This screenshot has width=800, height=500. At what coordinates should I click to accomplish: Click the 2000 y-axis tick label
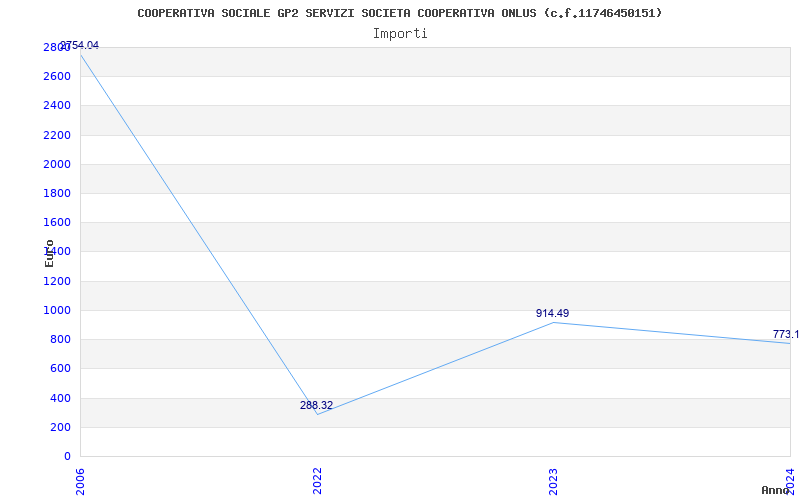[x=57, y=164]
